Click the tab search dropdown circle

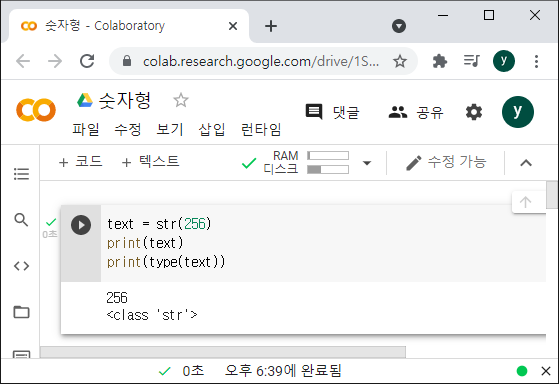[x=399, y=26]
